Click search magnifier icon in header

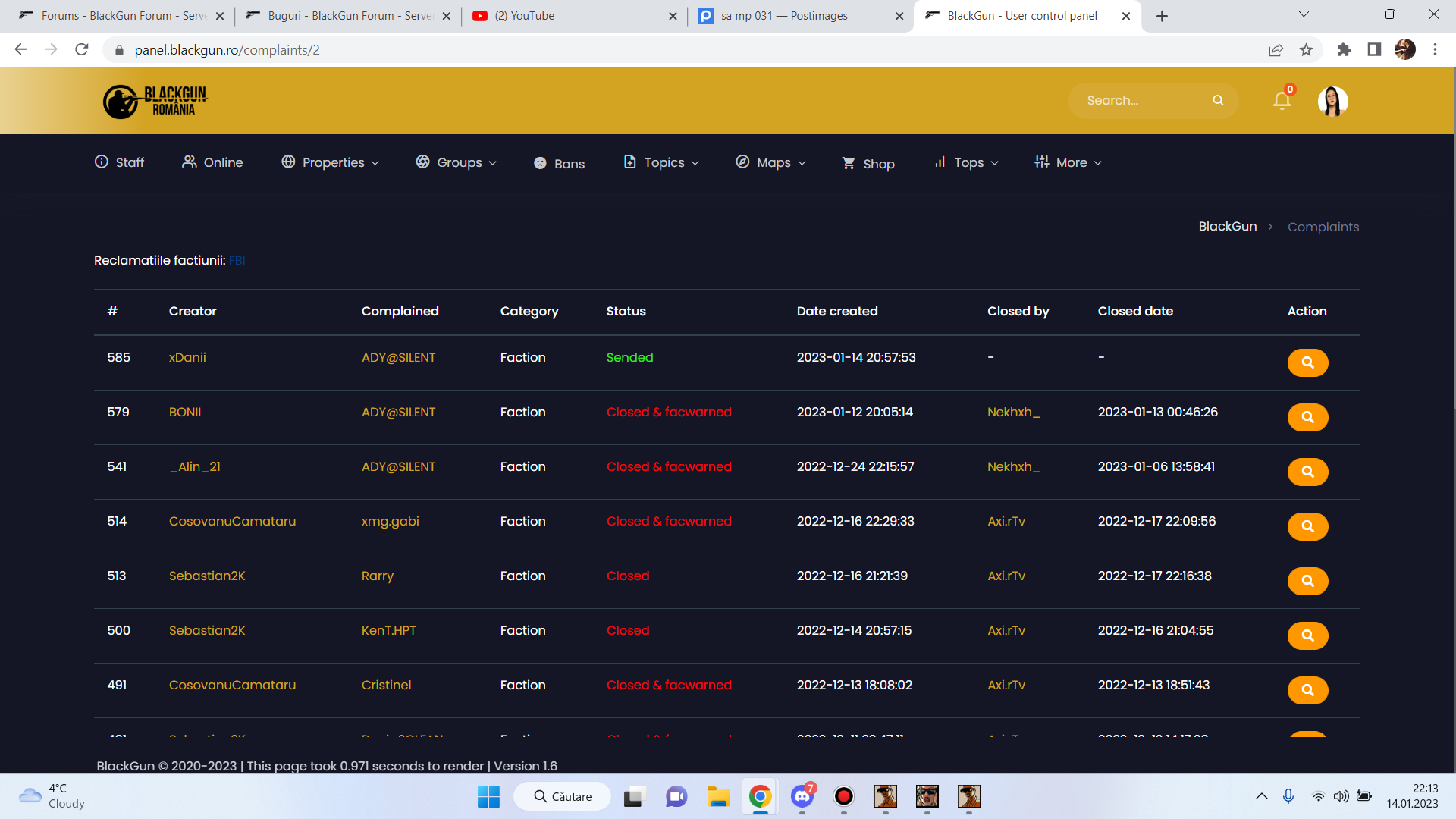pos(1218,100)
